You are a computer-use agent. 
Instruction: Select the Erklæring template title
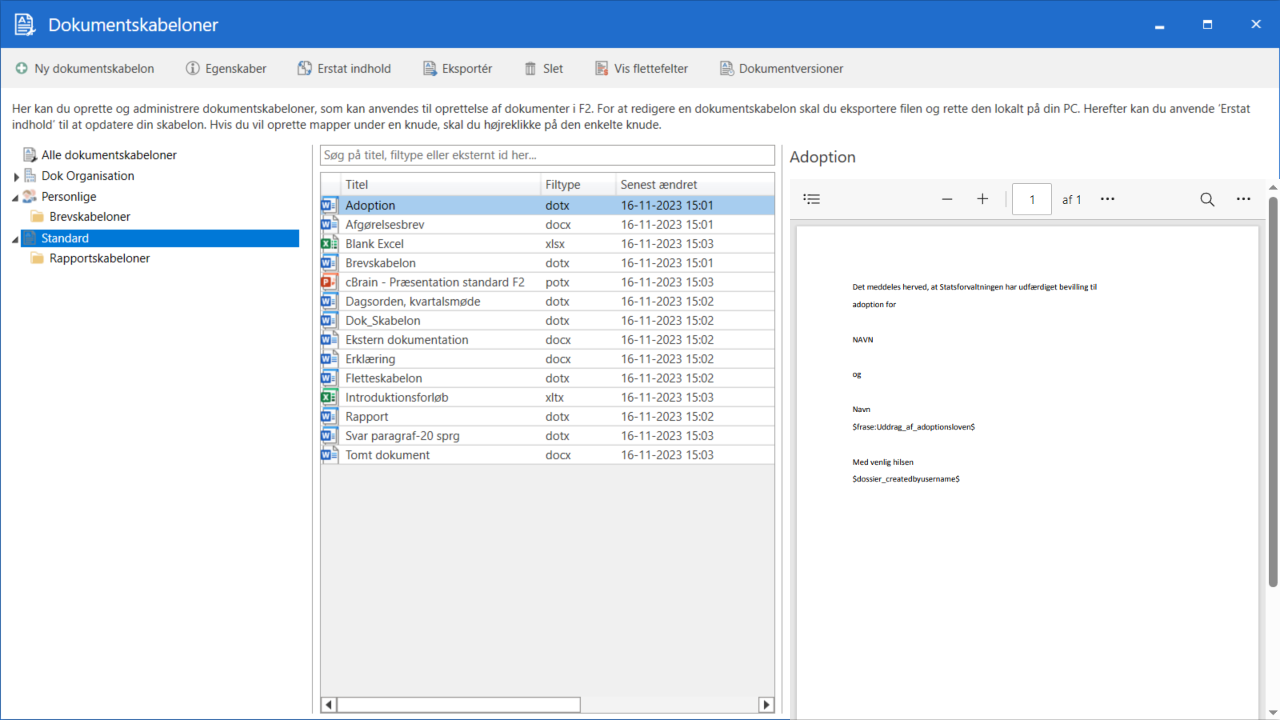(x=370, y=359)
